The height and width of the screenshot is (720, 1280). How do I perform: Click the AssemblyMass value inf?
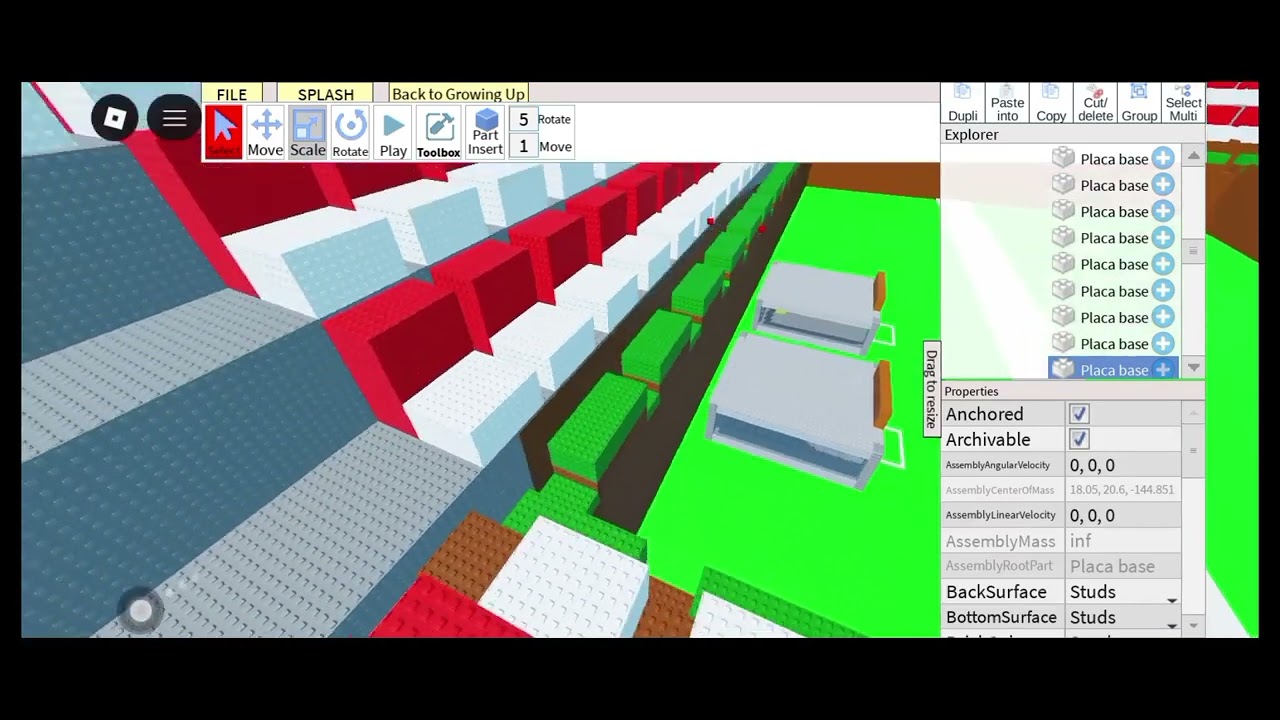click(x=1081, y=541)
